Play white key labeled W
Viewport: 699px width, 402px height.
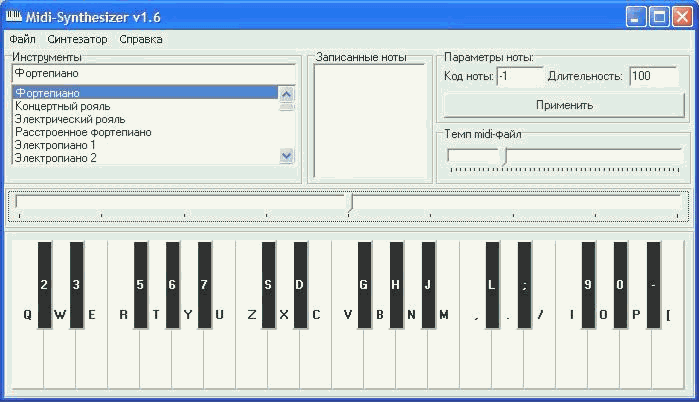pyautogui.click(x=59, y=357)
